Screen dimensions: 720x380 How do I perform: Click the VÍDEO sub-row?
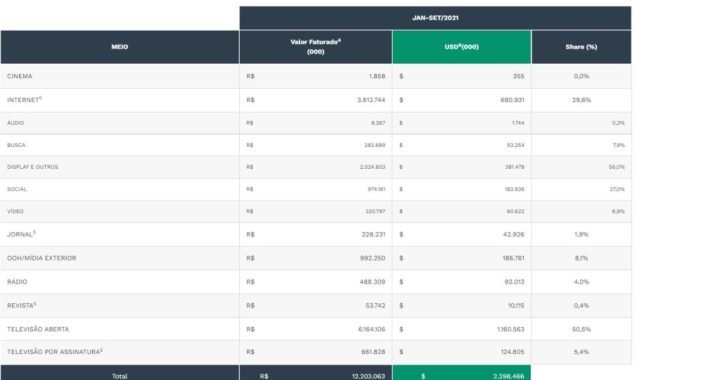(315, 212)
